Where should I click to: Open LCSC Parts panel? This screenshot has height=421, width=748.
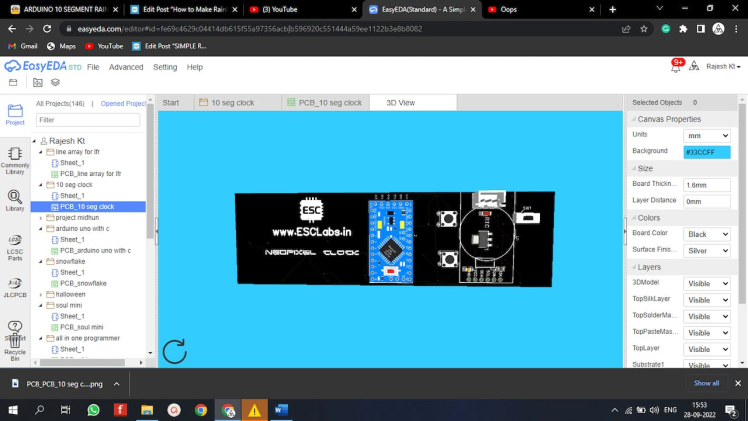(15, 248)
